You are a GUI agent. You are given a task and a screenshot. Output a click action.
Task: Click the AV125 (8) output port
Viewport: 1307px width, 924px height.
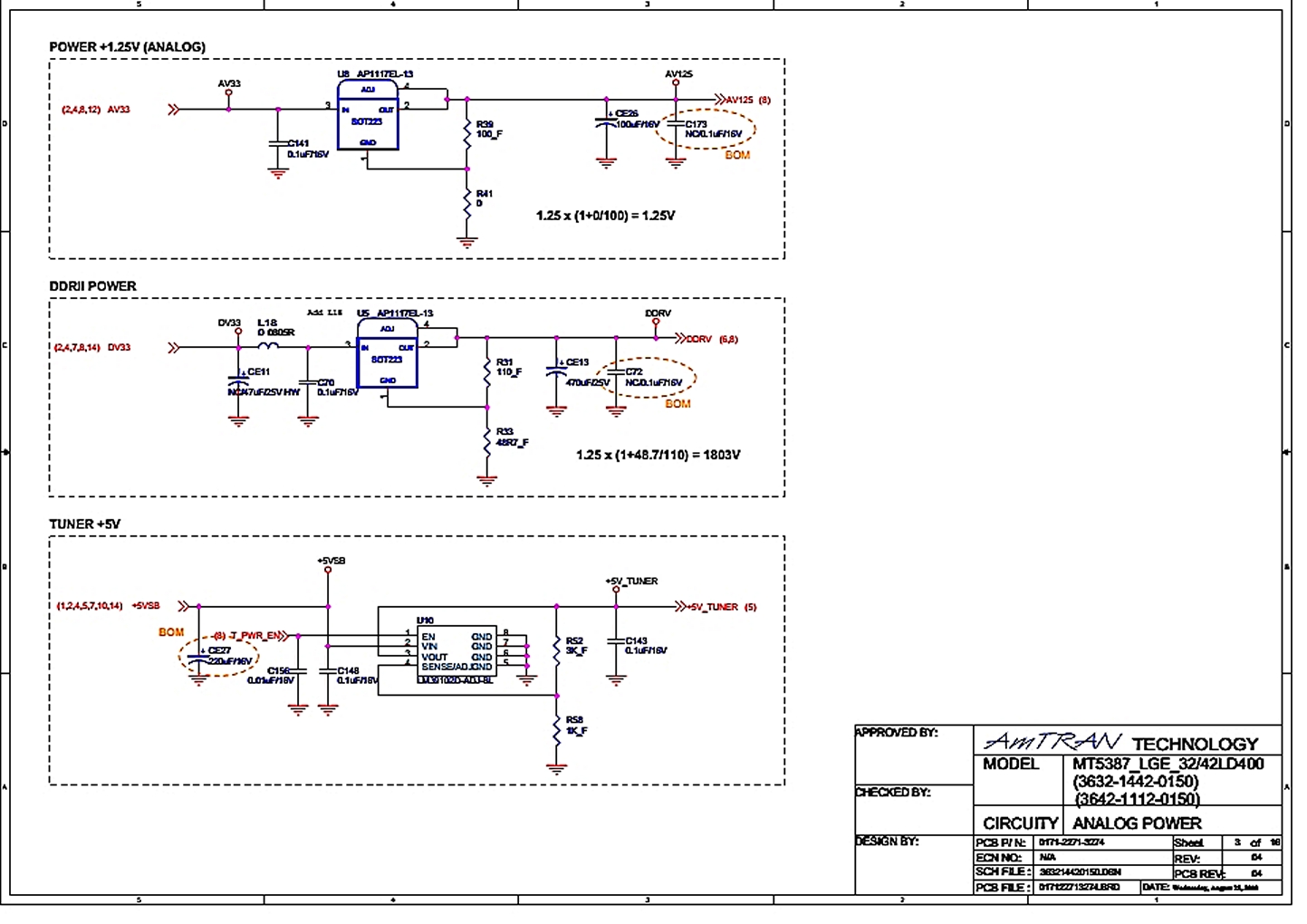click(x=742, y=100)
